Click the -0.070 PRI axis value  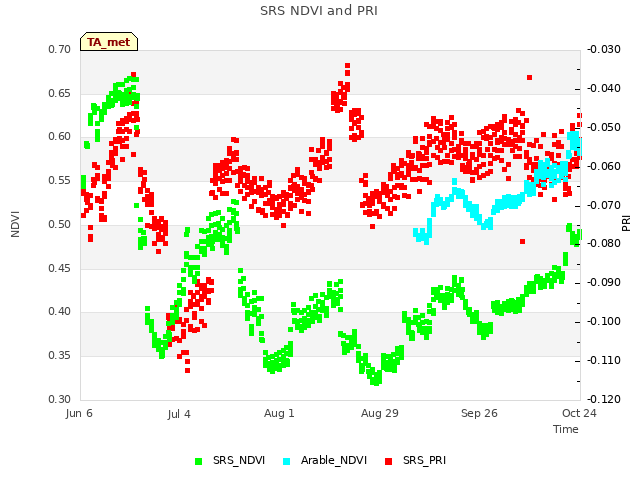604,205
